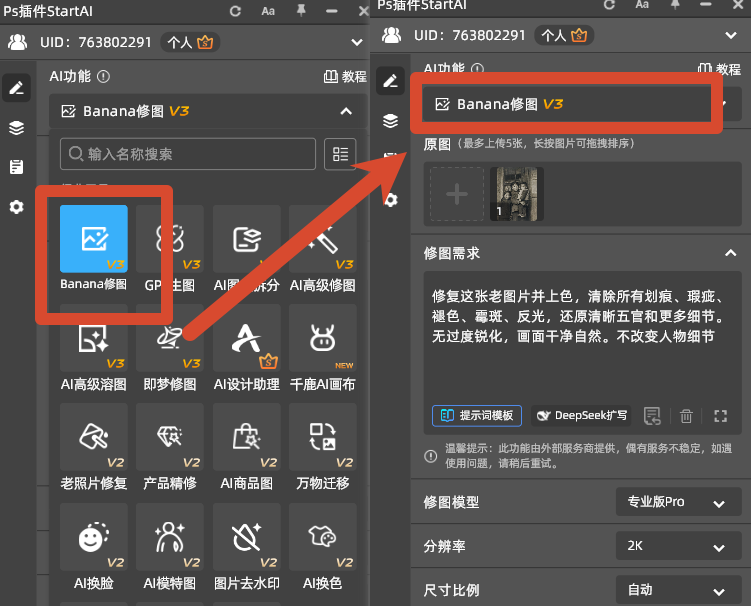This screenshot has height=606, width=751.
Task: Open the 产品精修 tool
Action: tap(170, 437)
